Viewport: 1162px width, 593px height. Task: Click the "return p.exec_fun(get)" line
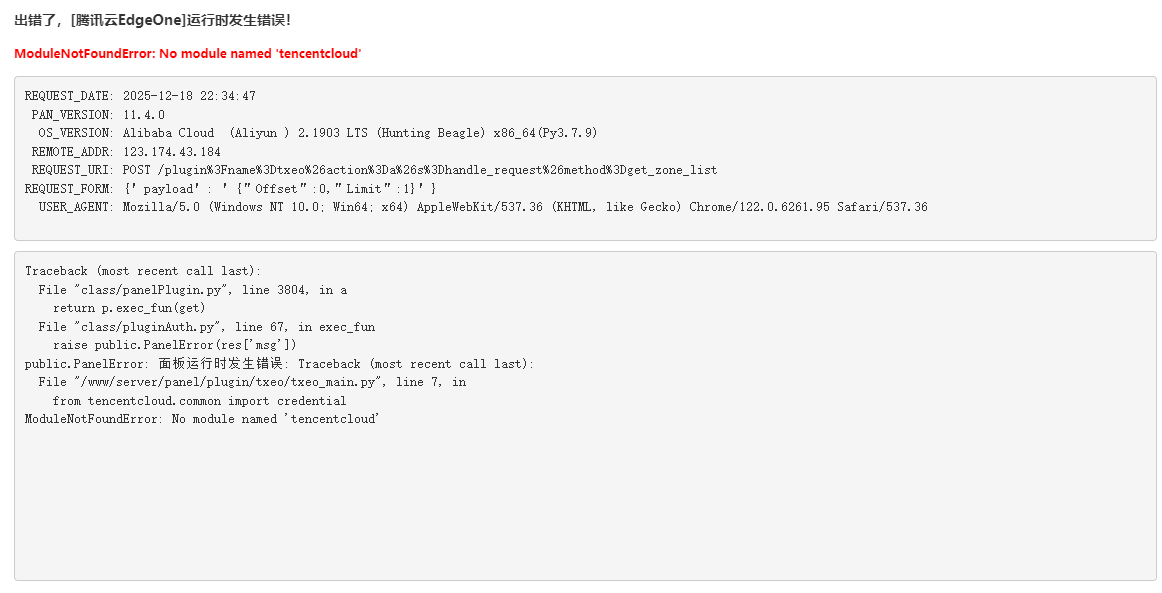click(129, 308)
